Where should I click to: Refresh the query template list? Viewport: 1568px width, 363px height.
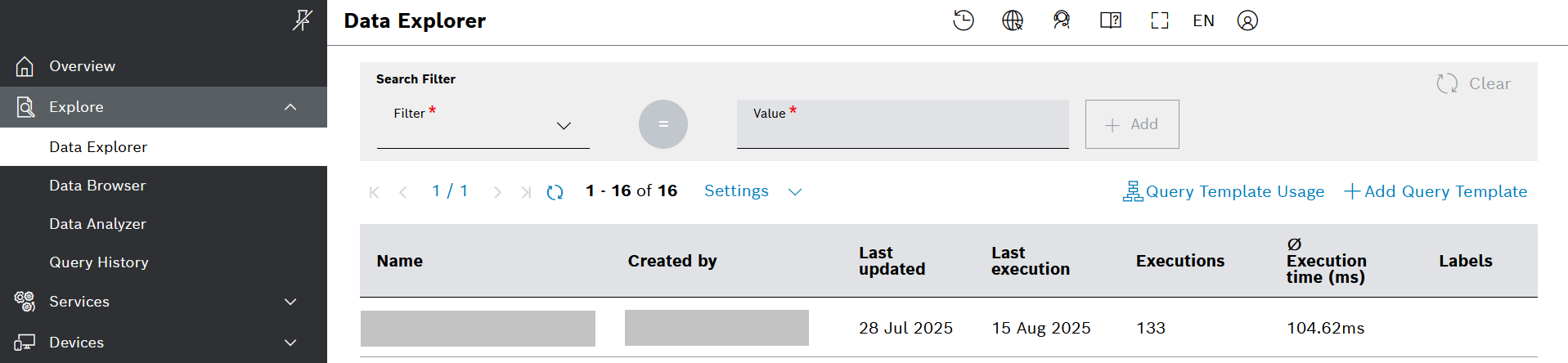tap(555, 192)
